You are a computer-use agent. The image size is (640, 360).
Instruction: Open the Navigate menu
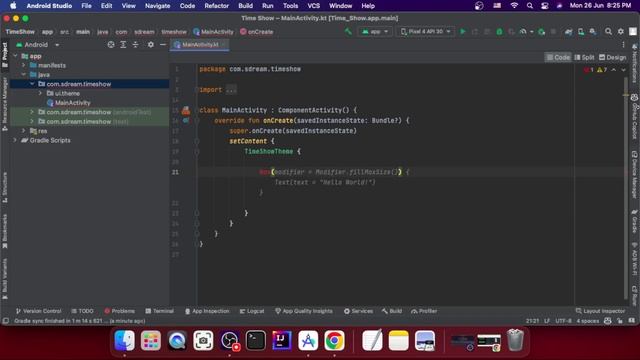tap(158, 6)
